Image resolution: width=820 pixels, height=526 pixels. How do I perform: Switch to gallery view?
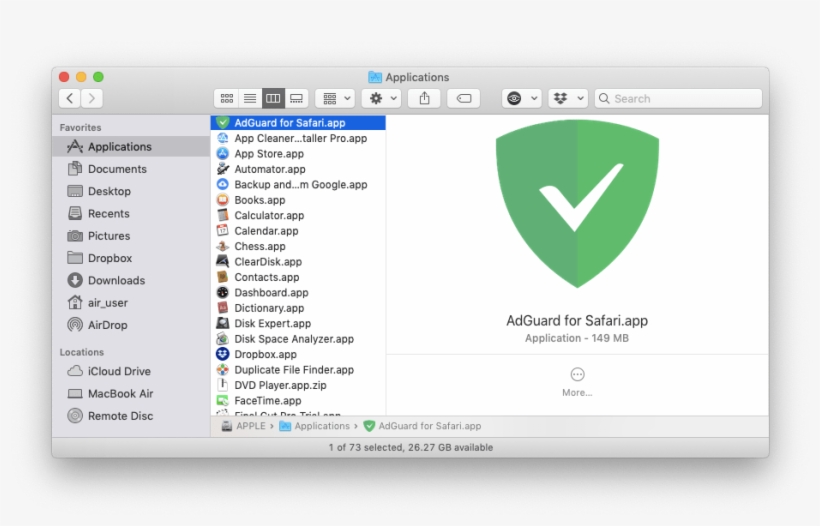[x=297, y=98]
